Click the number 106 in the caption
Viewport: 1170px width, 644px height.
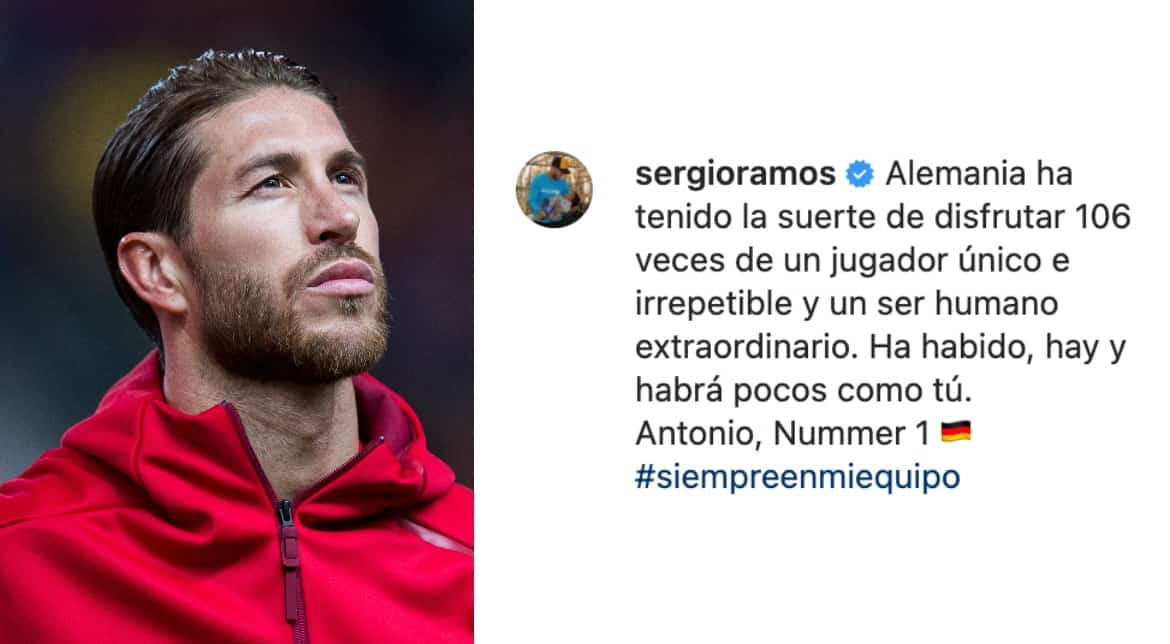1103,217
